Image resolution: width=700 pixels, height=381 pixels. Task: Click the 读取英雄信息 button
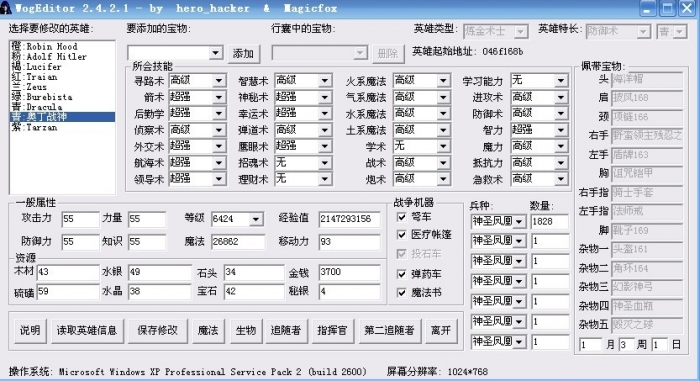coord(87,331)
